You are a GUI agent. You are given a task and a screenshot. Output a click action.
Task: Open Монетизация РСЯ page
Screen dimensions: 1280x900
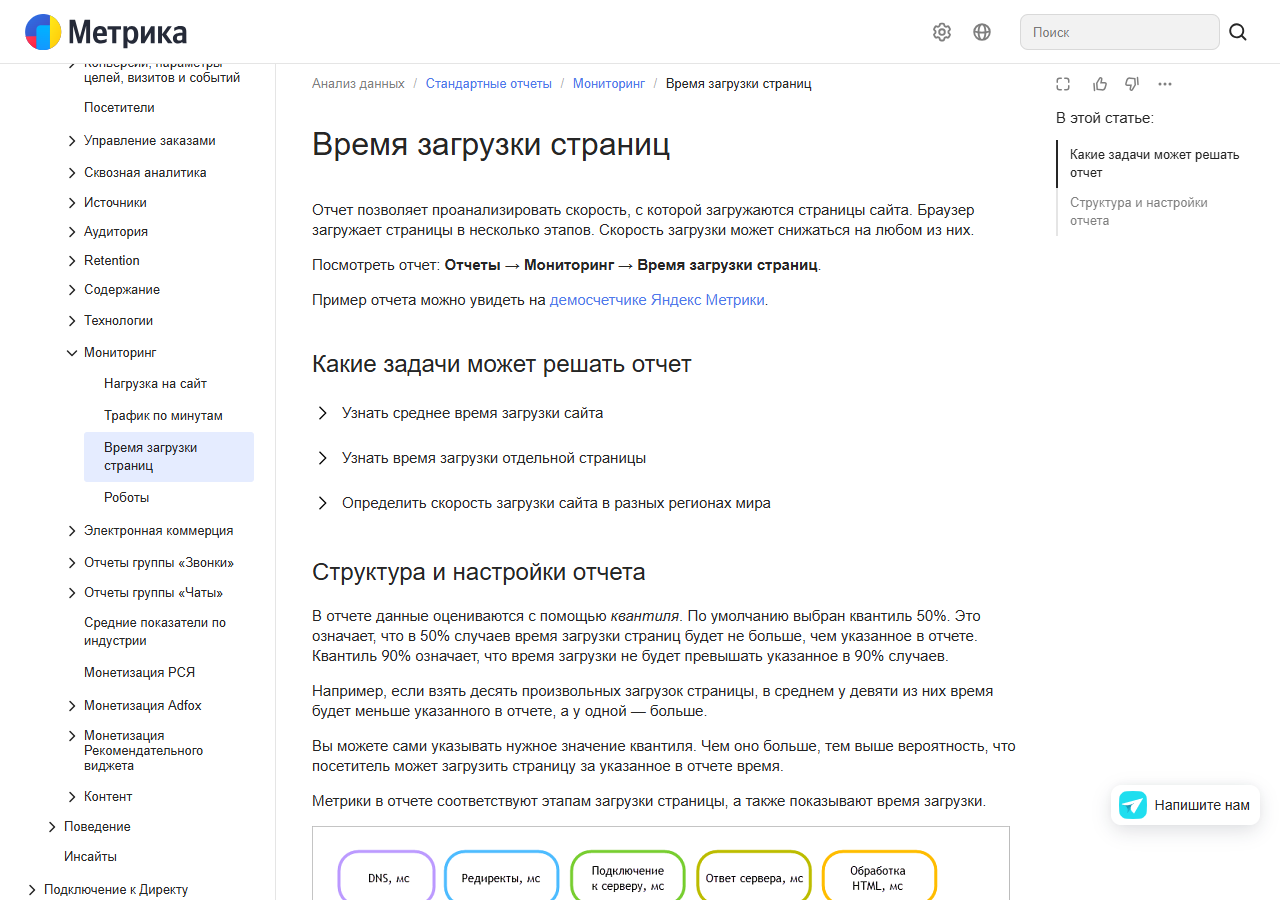[139, 673]
